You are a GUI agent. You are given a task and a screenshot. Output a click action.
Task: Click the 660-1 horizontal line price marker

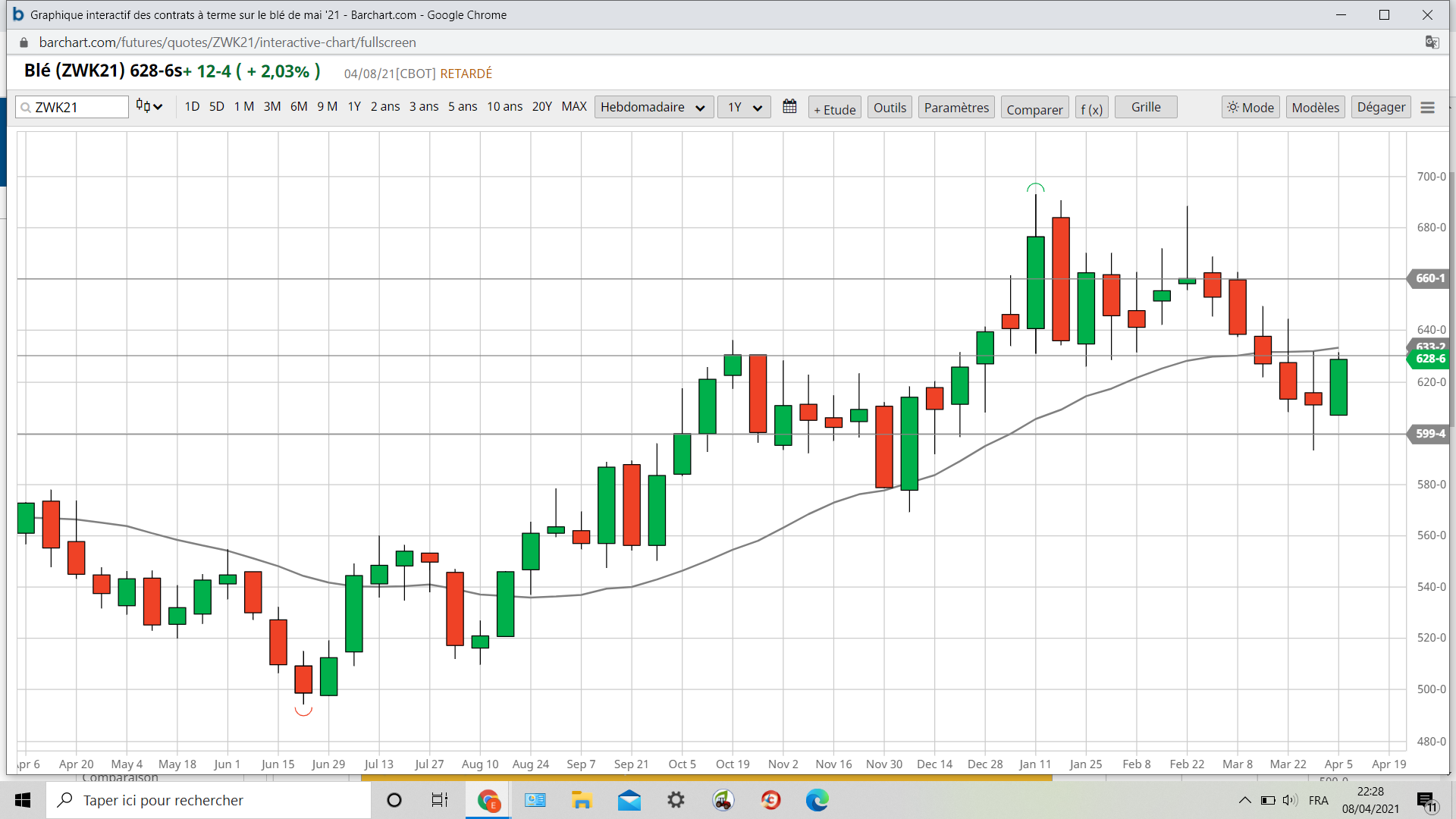(x=1429, y=278)
